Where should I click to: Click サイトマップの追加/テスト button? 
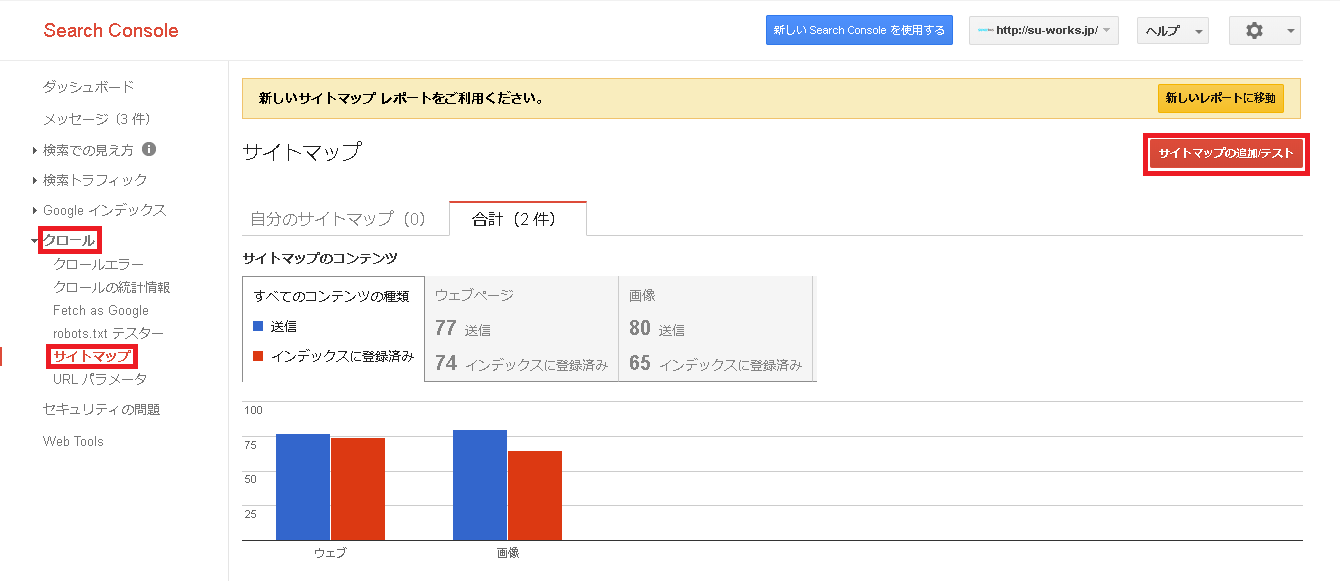tap(1225, 154)
